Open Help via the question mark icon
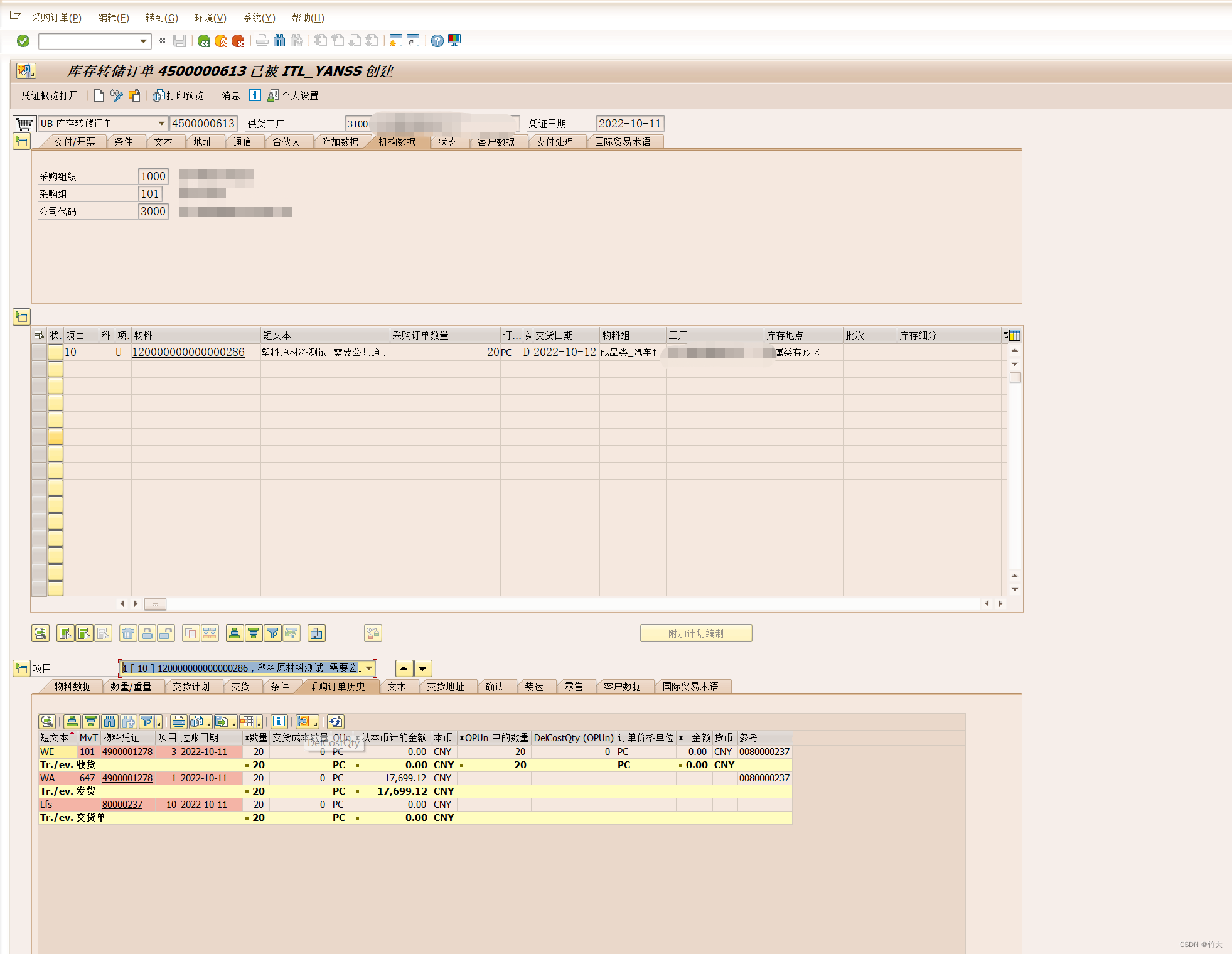Image resolution: width=1232 pixels, height=954 pixels. pyautogui.click(x=437, y=41)
